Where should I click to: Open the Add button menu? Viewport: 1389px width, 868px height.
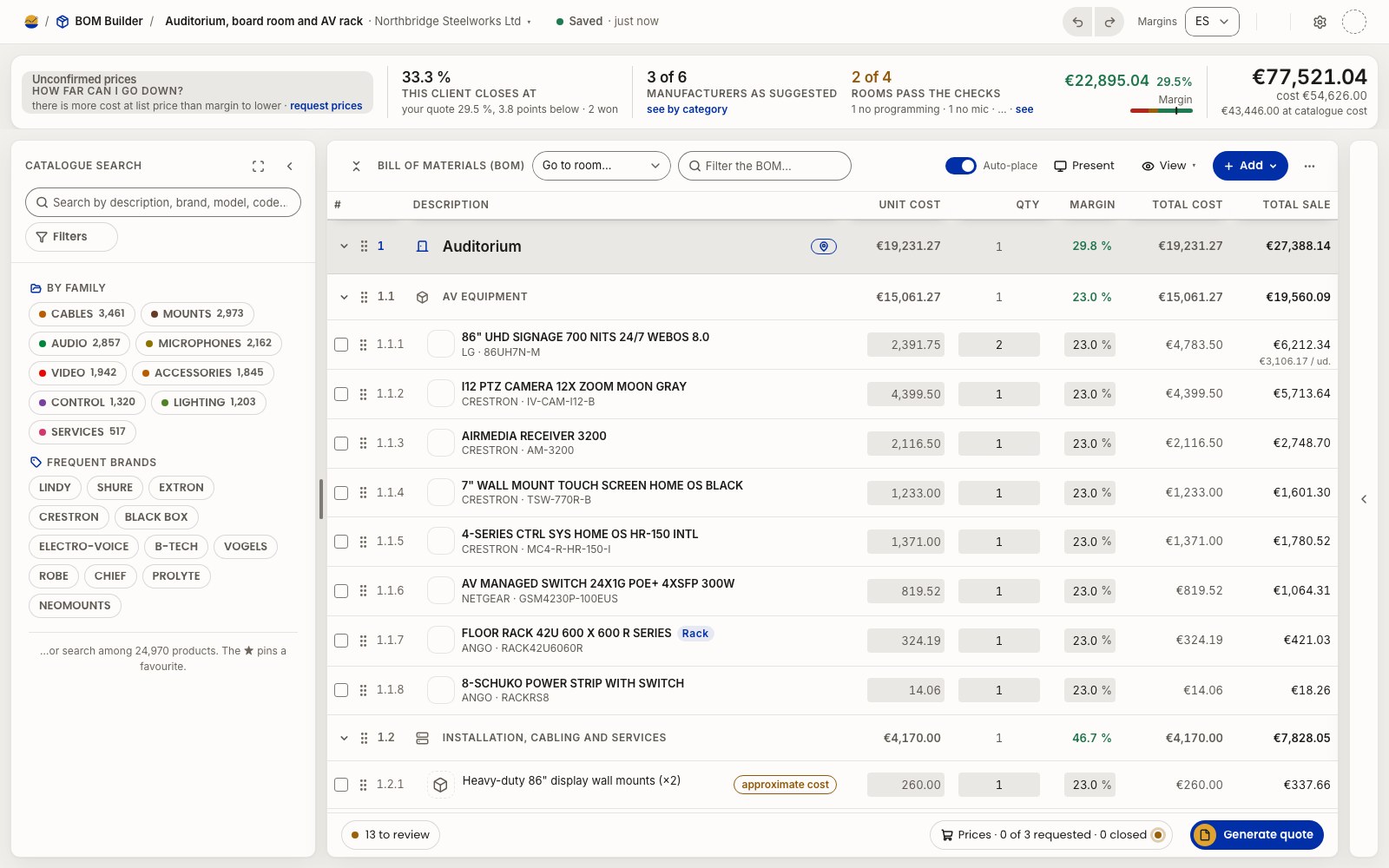click(1249, 166)
